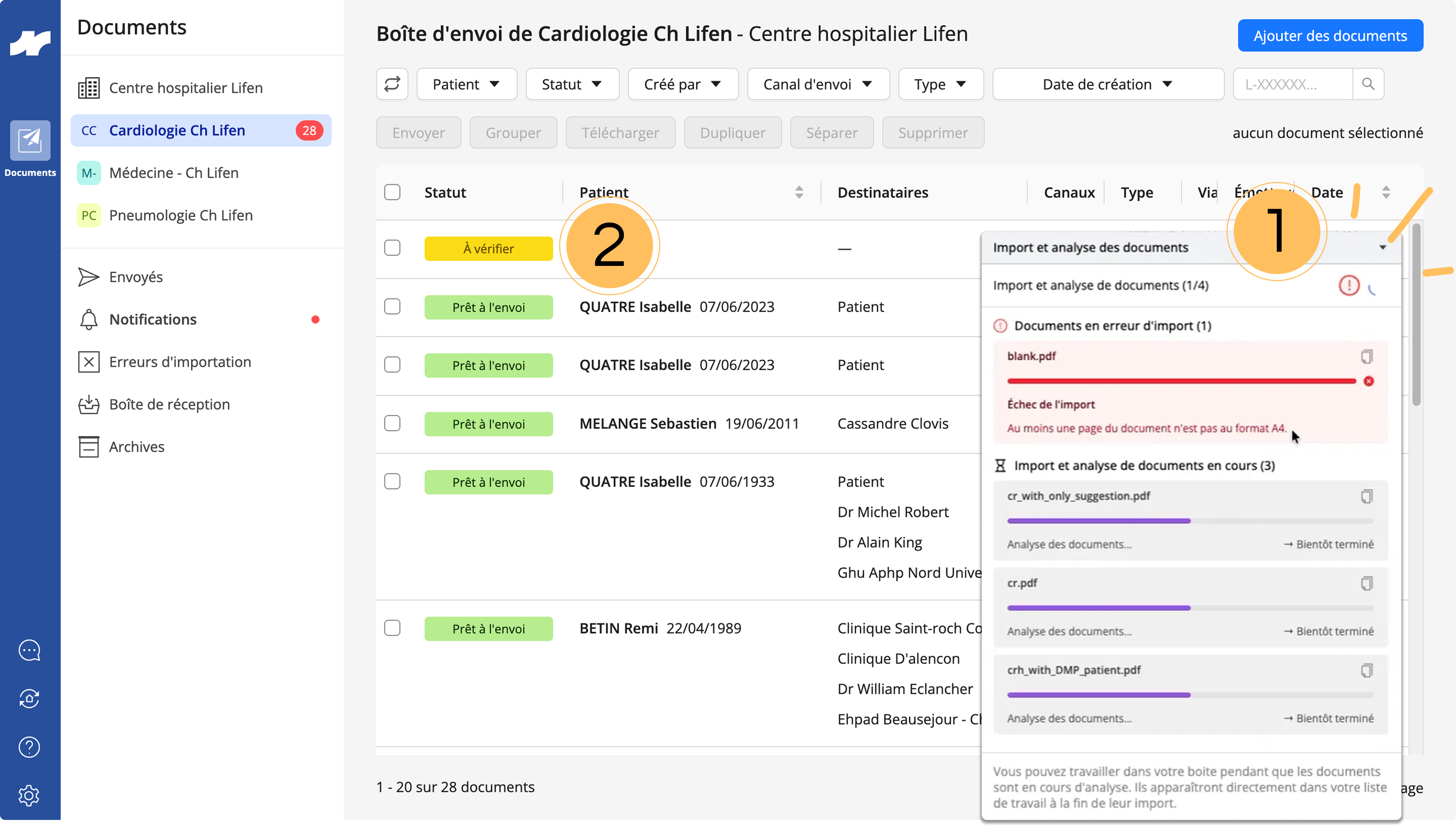Open the chat support icon in sidebar
Viewport: 1456px width, 826px height.
(30, 650)
